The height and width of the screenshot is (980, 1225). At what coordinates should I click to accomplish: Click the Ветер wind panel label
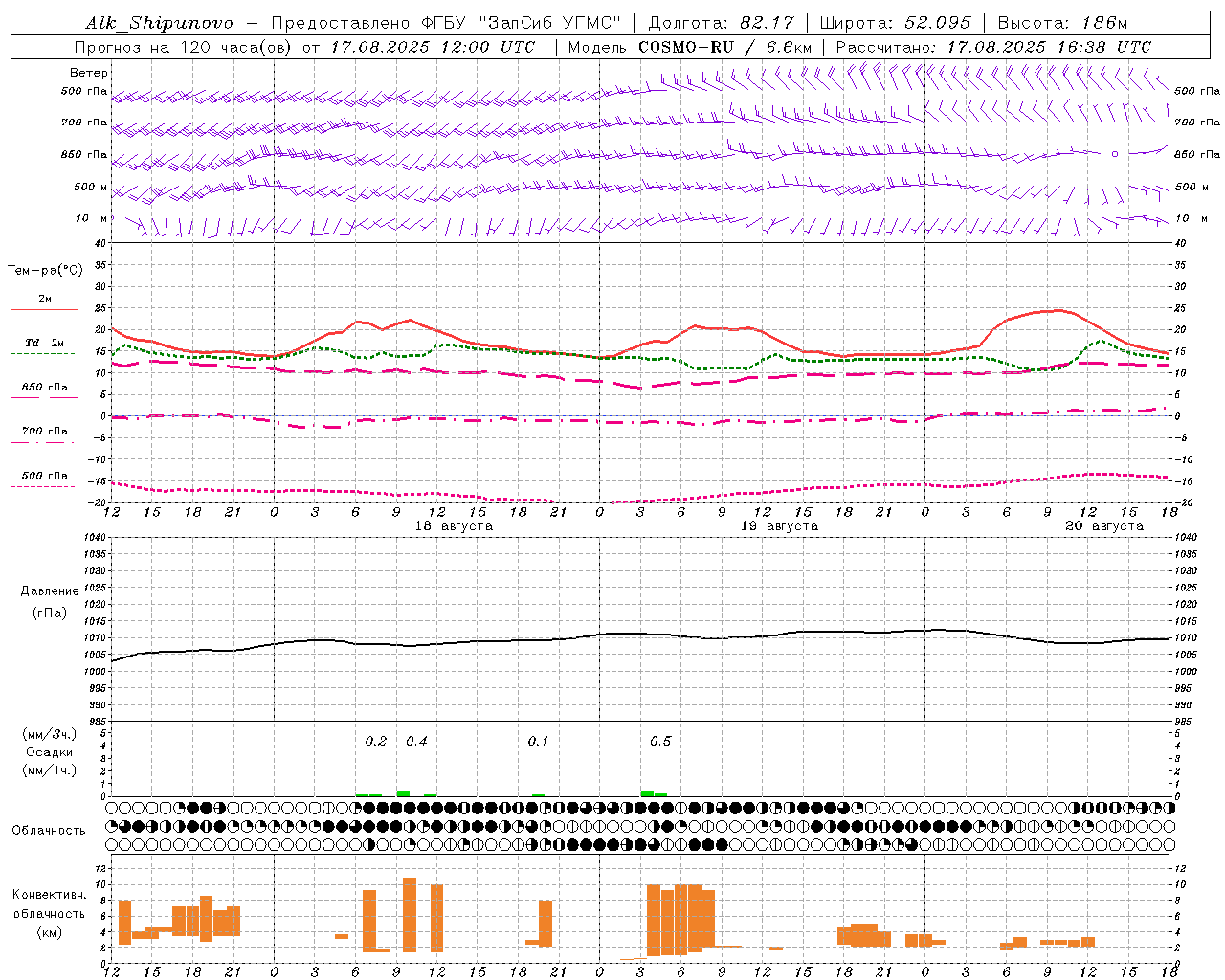coord(89,73)
